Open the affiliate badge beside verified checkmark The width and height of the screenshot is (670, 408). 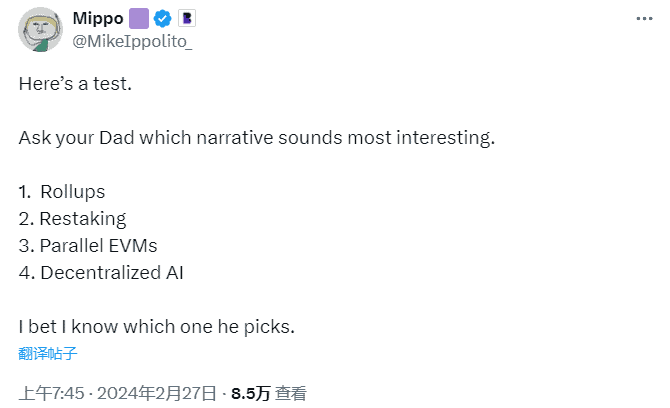[187, 18]
